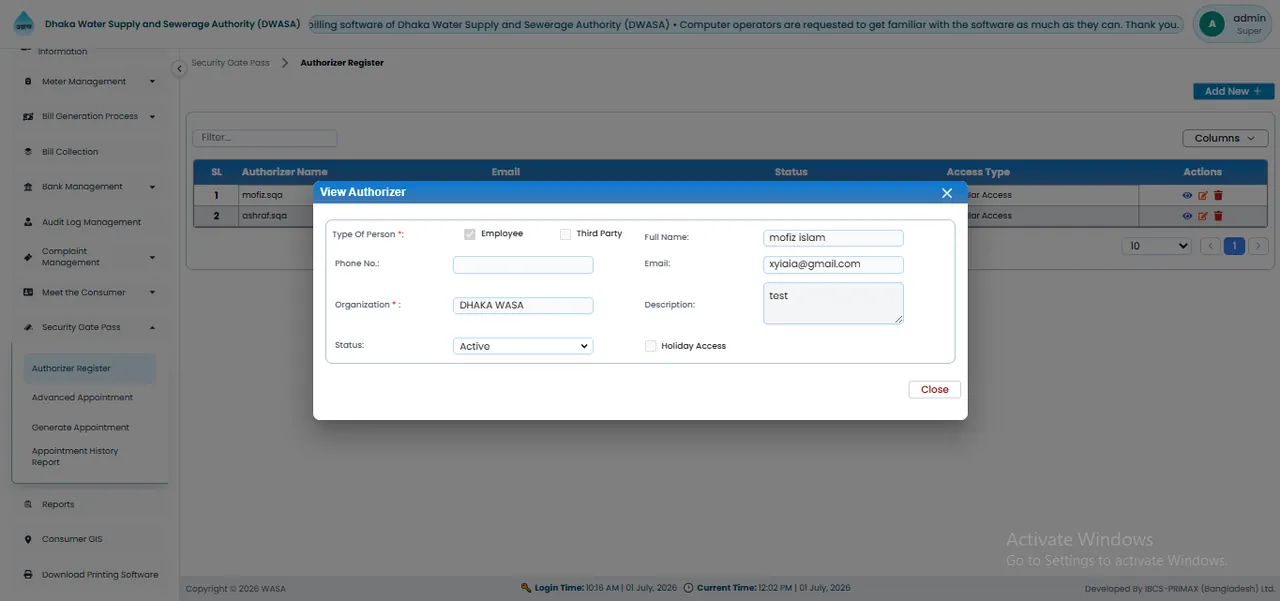This screenshot has height=601, width=1280.
Task: Click the Description text area
Action: pyautogui.click(x=833, y=303)
